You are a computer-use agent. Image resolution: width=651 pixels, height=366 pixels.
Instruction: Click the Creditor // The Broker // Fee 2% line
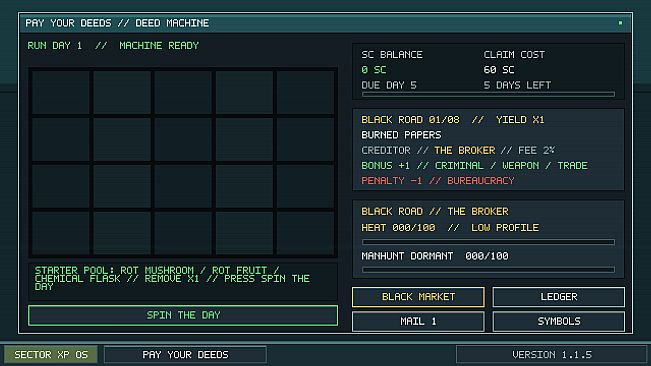coord(458,150)
